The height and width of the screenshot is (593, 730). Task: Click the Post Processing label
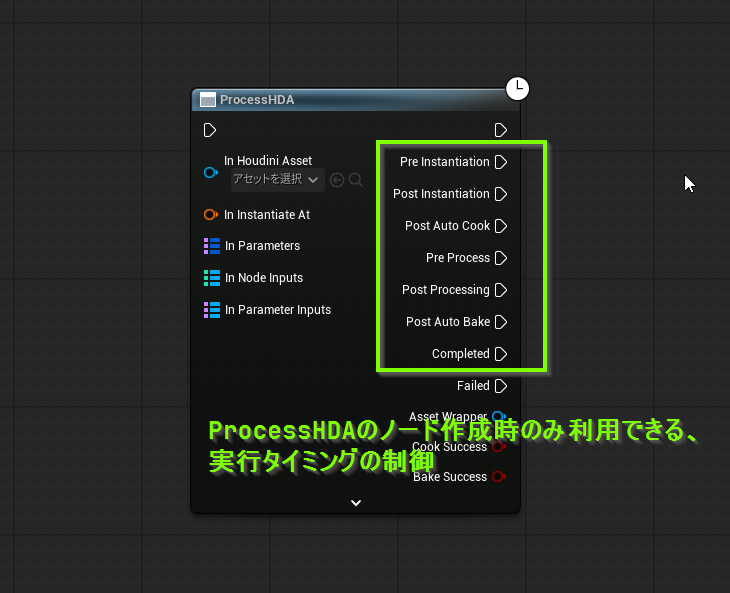(x=446, y=290)
